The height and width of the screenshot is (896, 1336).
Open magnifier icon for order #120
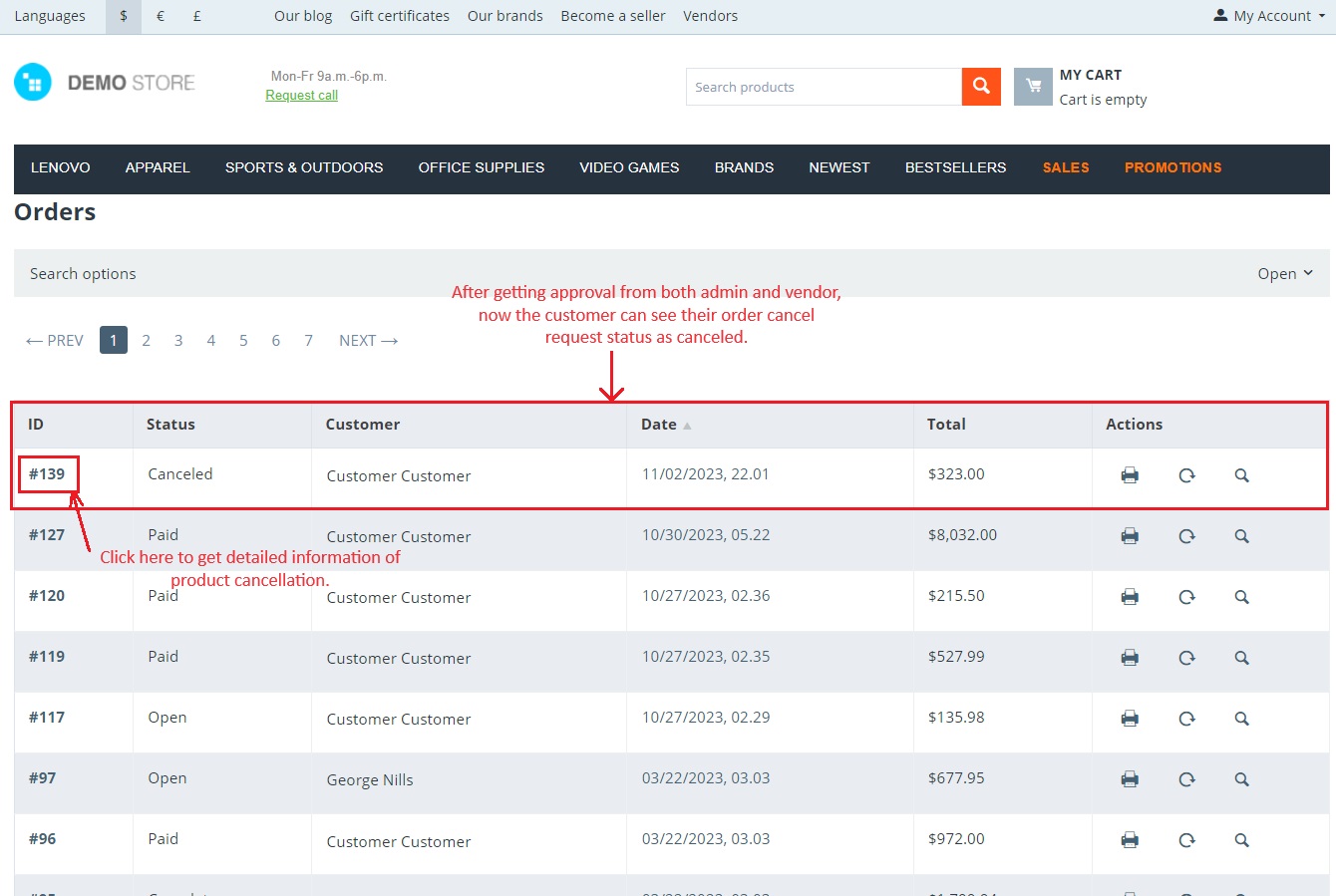pyautogui.click(x=1241, y=597)
